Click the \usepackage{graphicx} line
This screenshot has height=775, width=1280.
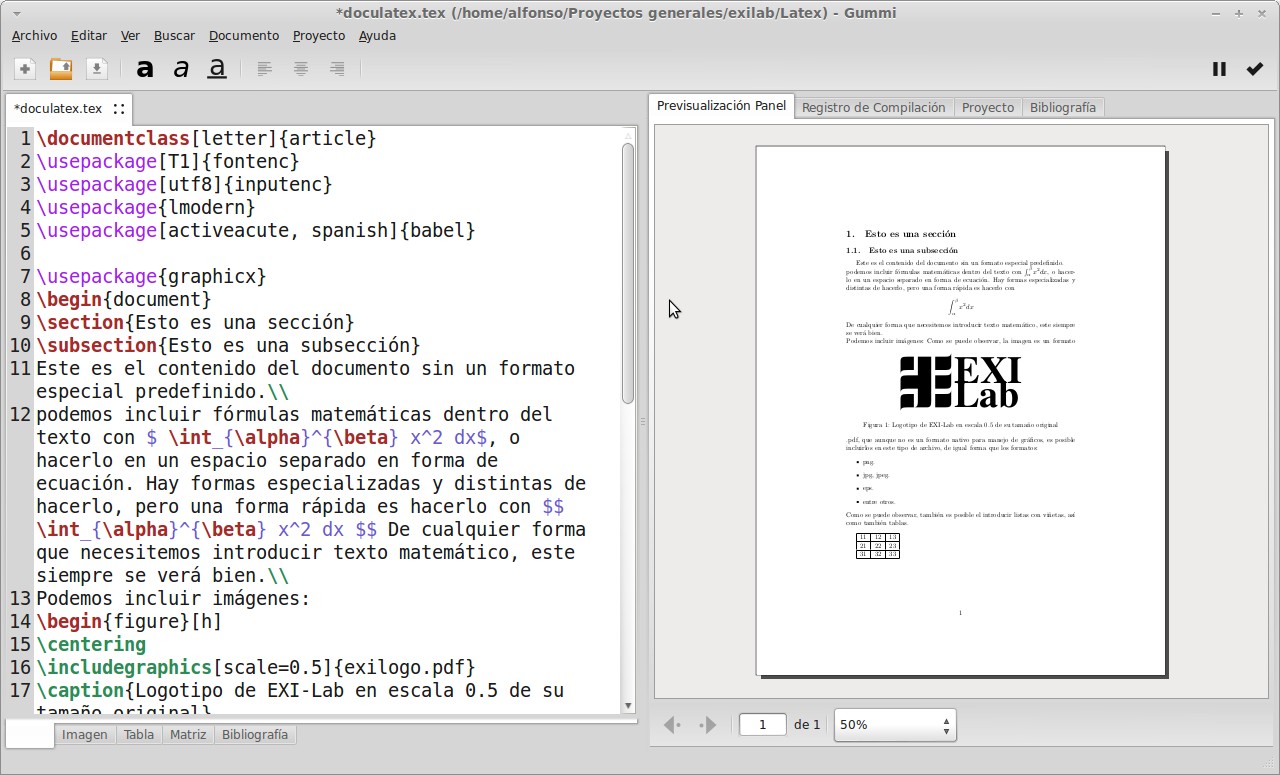(151, 276)
